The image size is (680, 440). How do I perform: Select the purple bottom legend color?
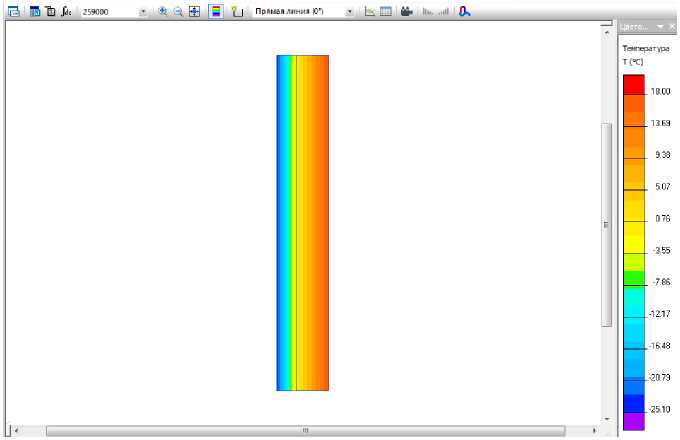click(634, 421)
